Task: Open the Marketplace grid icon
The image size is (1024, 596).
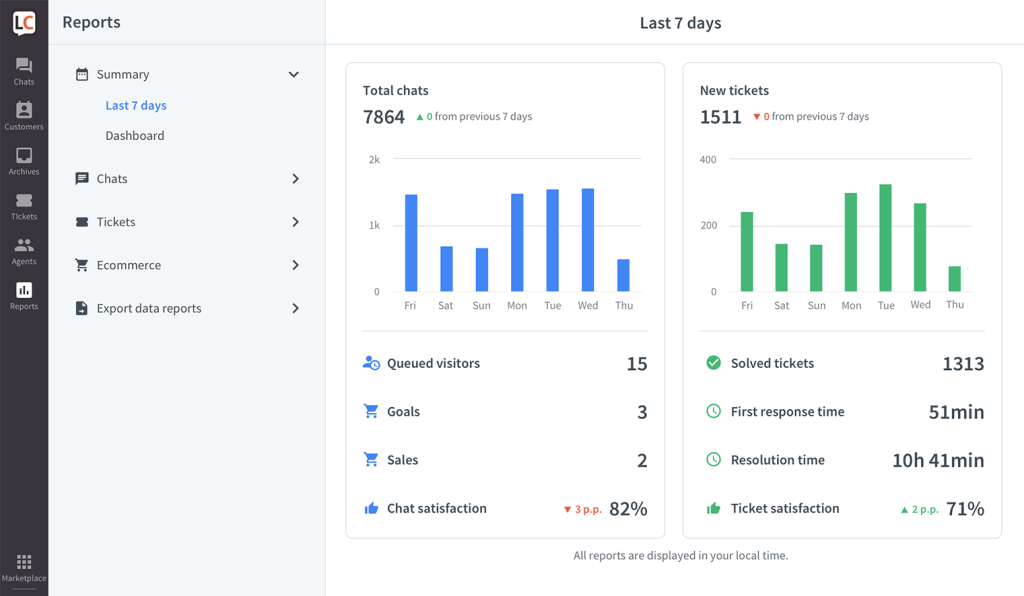Action: pyautogui.click(x=24, y=567)
